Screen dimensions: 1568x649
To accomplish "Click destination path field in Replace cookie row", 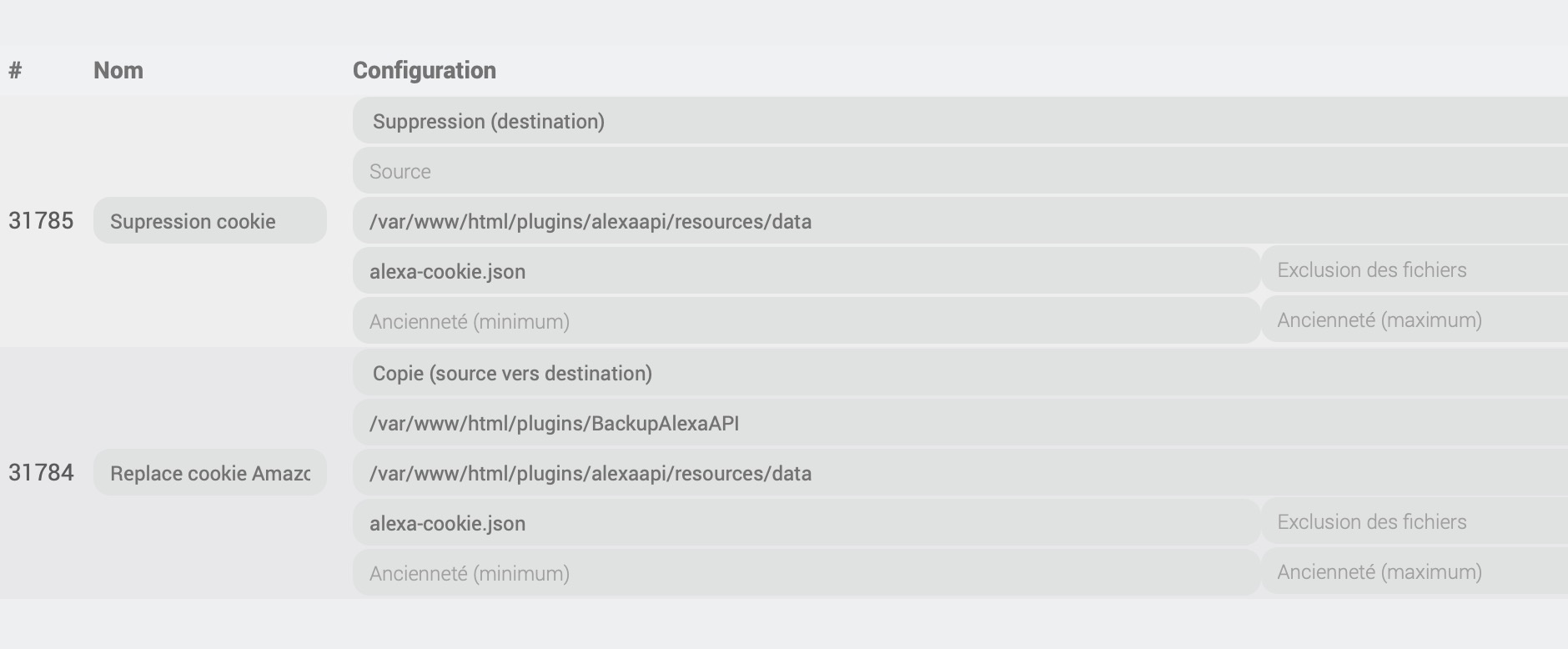I will click(x=959, y=473).
